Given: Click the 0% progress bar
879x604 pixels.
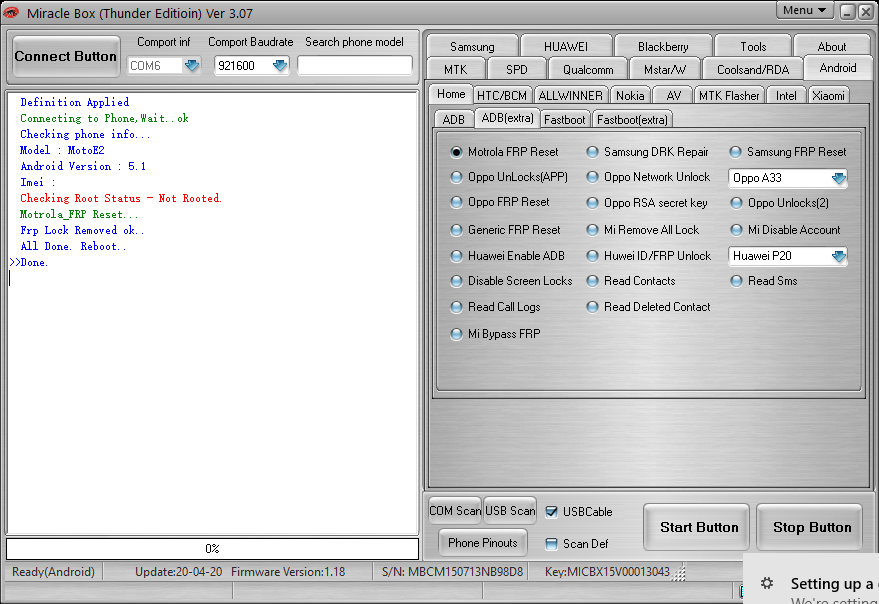Looking at the screenshot, I should point(212,548).
